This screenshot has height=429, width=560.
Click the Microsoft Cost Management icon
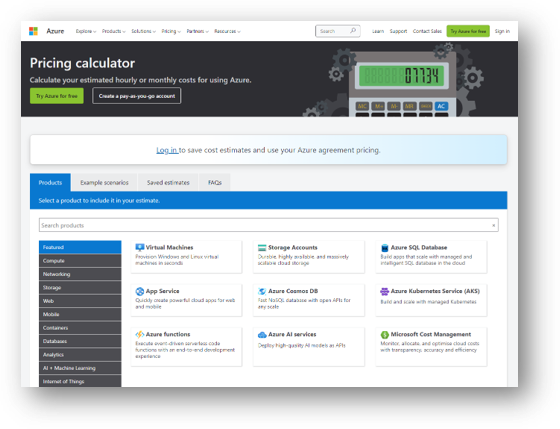[385, 335]
